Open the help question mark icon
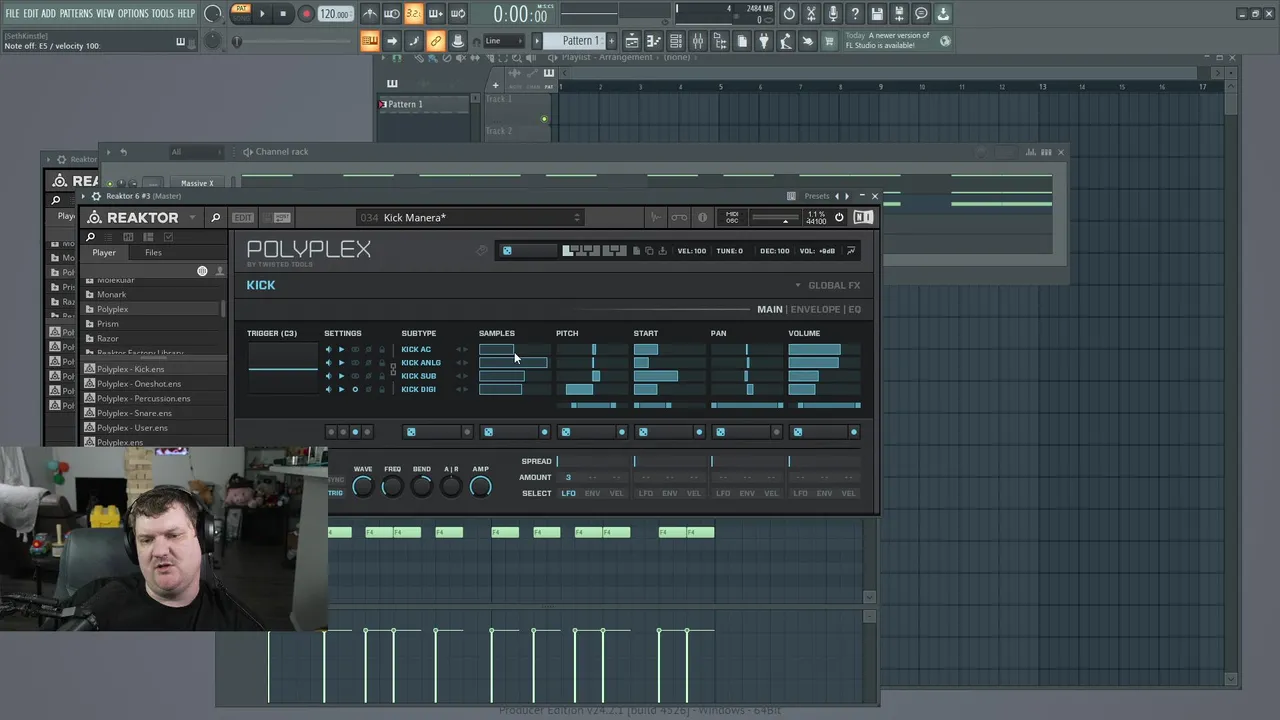 click(x=855, y=14)
